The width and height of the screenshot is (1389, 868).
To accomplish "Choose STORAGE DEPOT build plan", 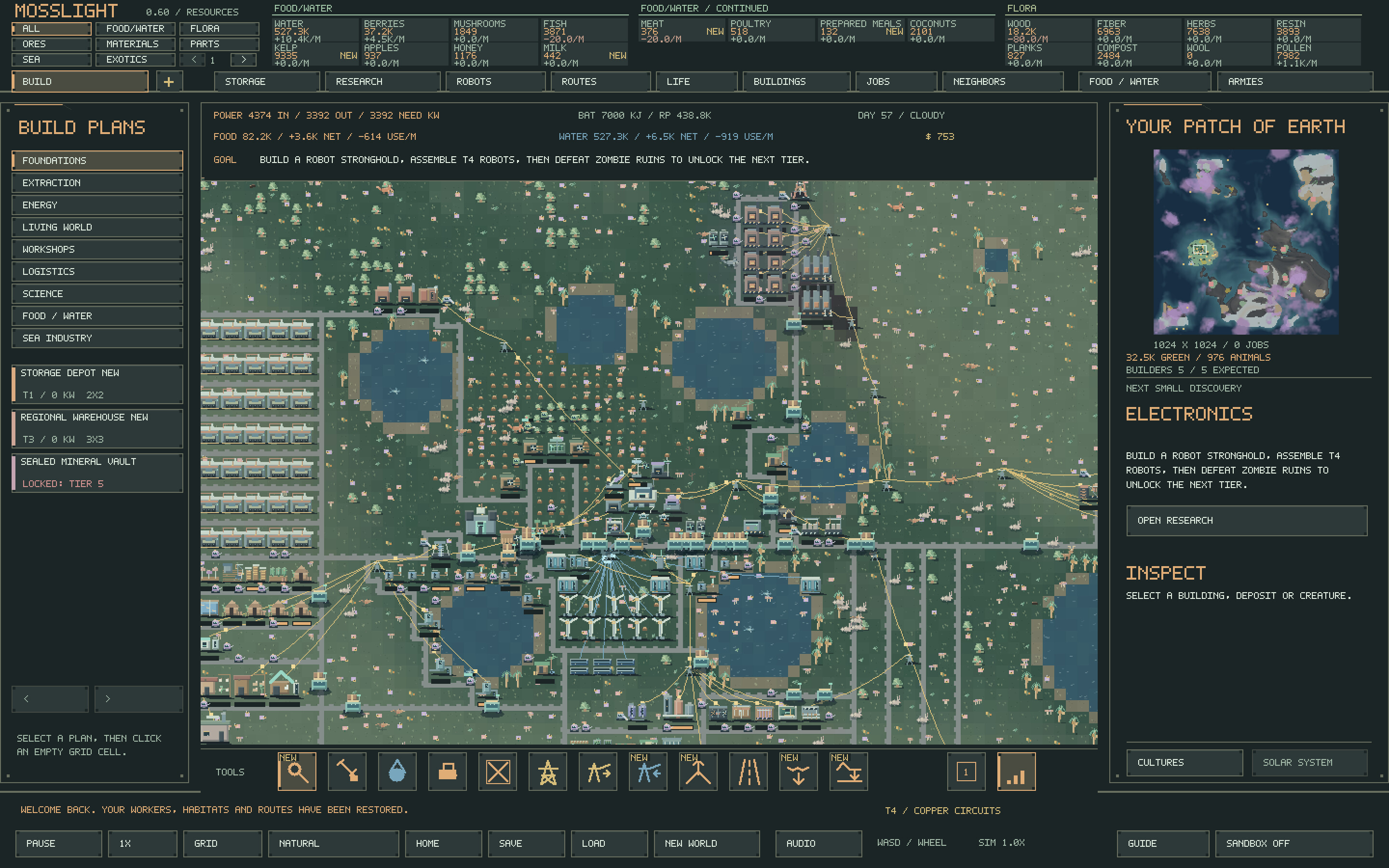I will pyautogui.click(x=97, y=384).
